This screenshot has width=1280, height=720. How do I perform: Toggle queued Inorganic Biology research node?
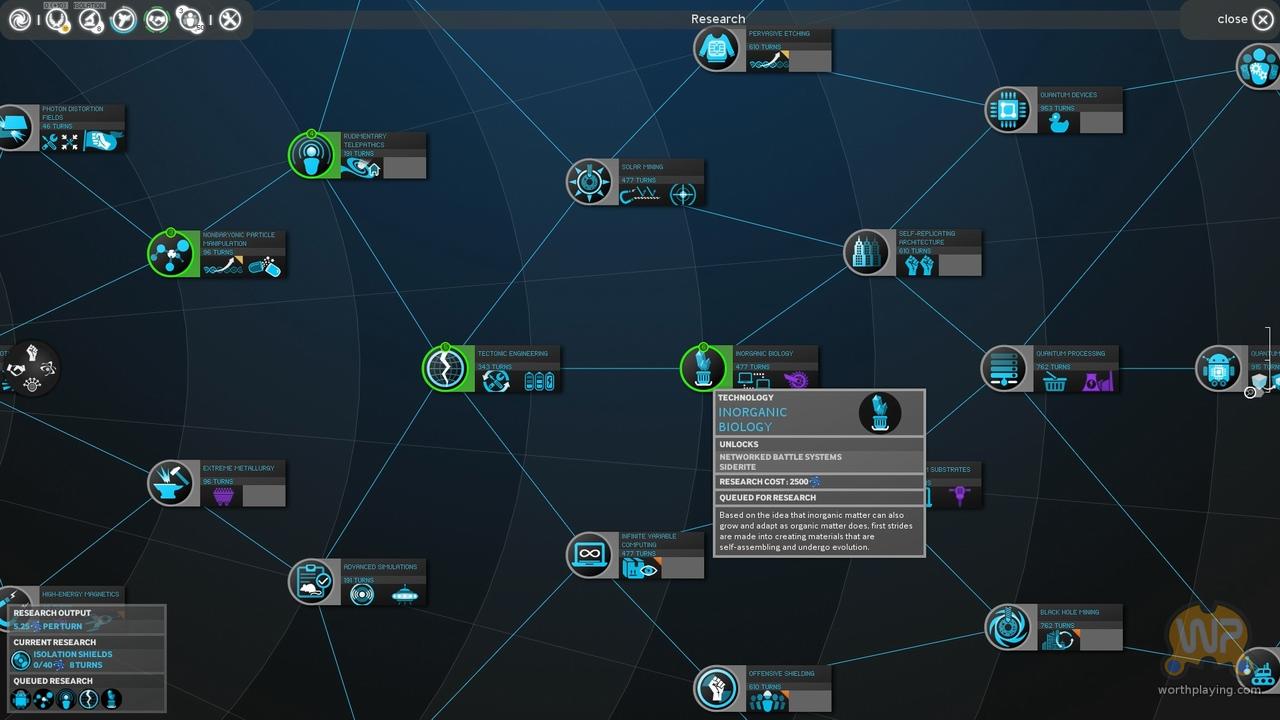pyautogui.click(x=704, y=368)
